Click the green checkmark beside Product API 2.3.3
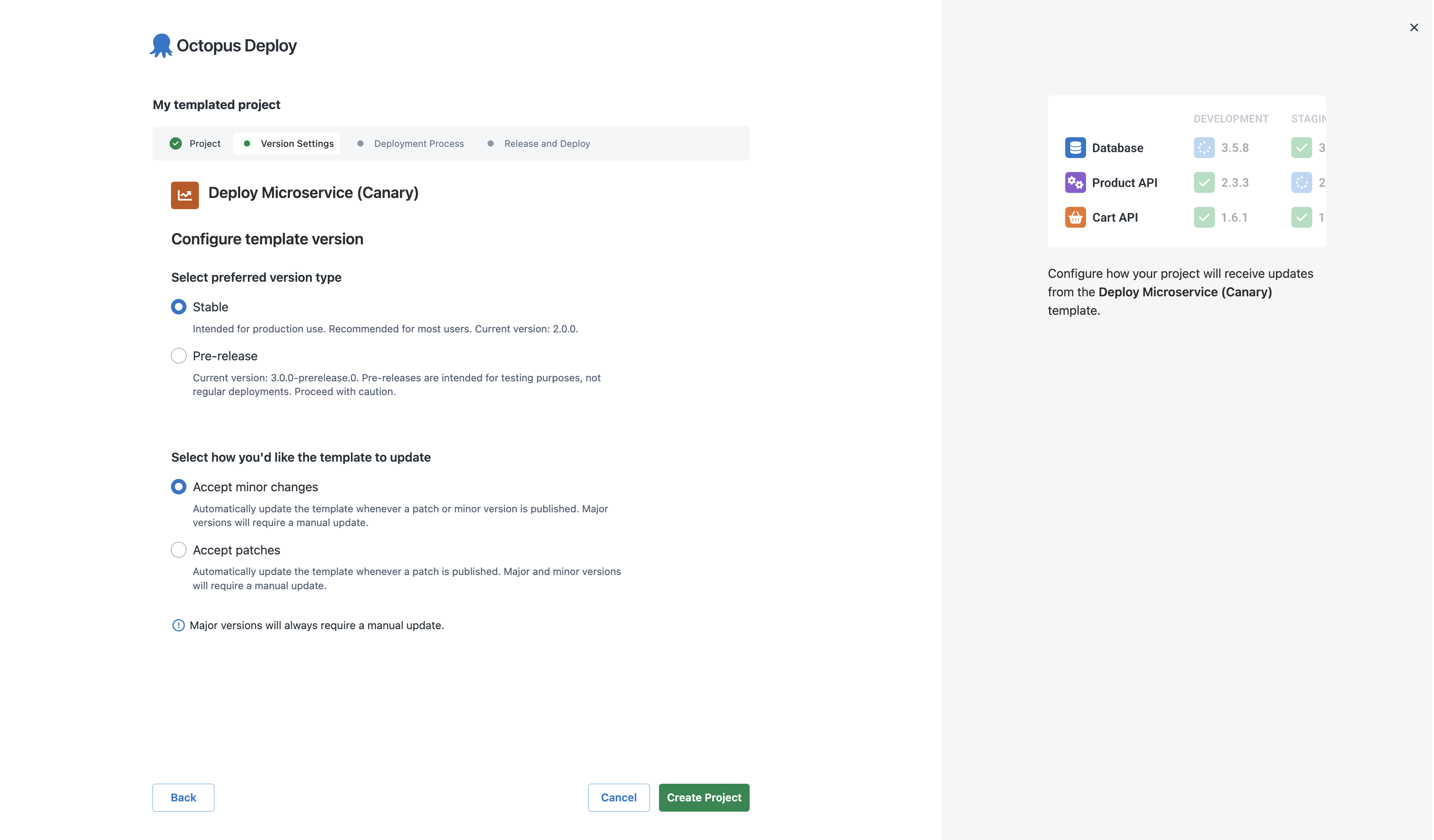 point(1204,182)
